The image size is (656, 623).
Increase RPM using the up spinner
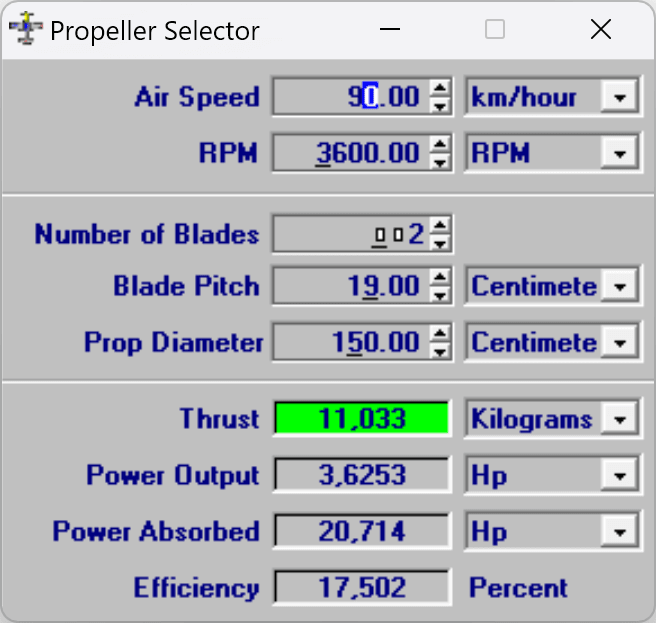point(440,145)
